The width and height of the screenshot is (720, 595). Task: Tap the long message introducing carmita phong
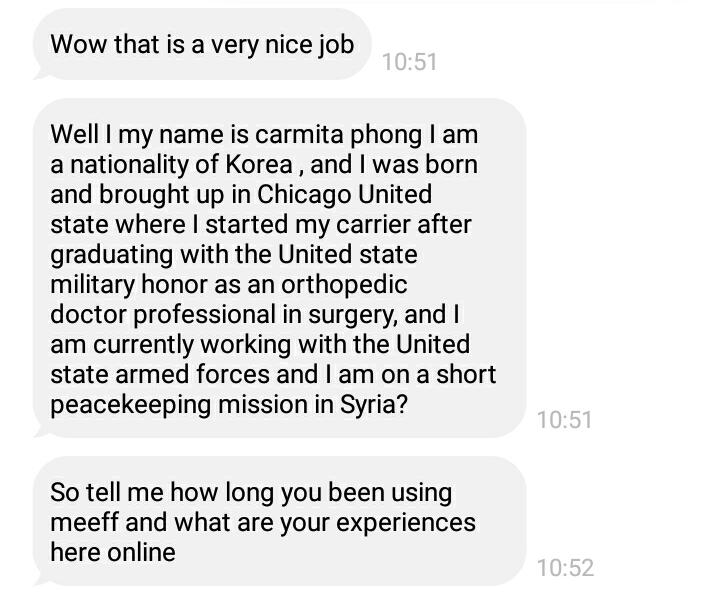280,268
